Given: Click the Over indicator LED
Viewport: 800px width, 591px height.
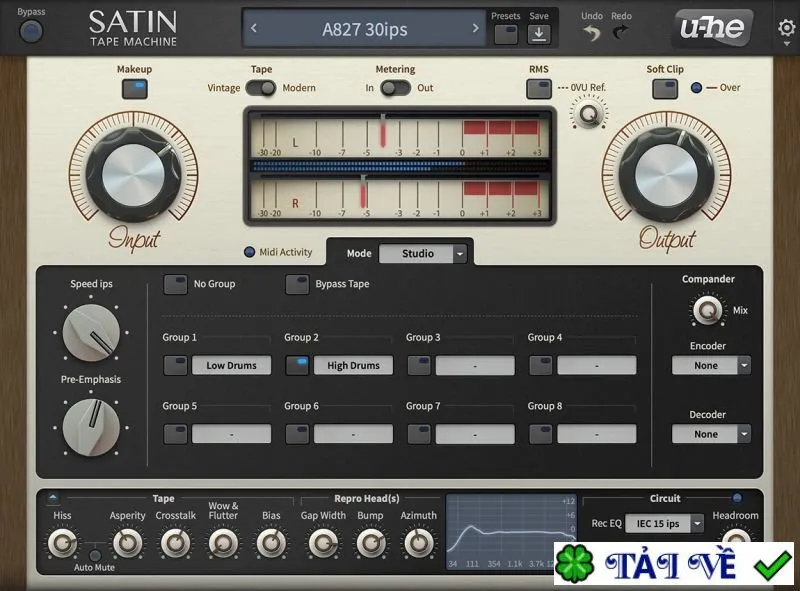Looking at the screenshot, I should tap(696, 88).
